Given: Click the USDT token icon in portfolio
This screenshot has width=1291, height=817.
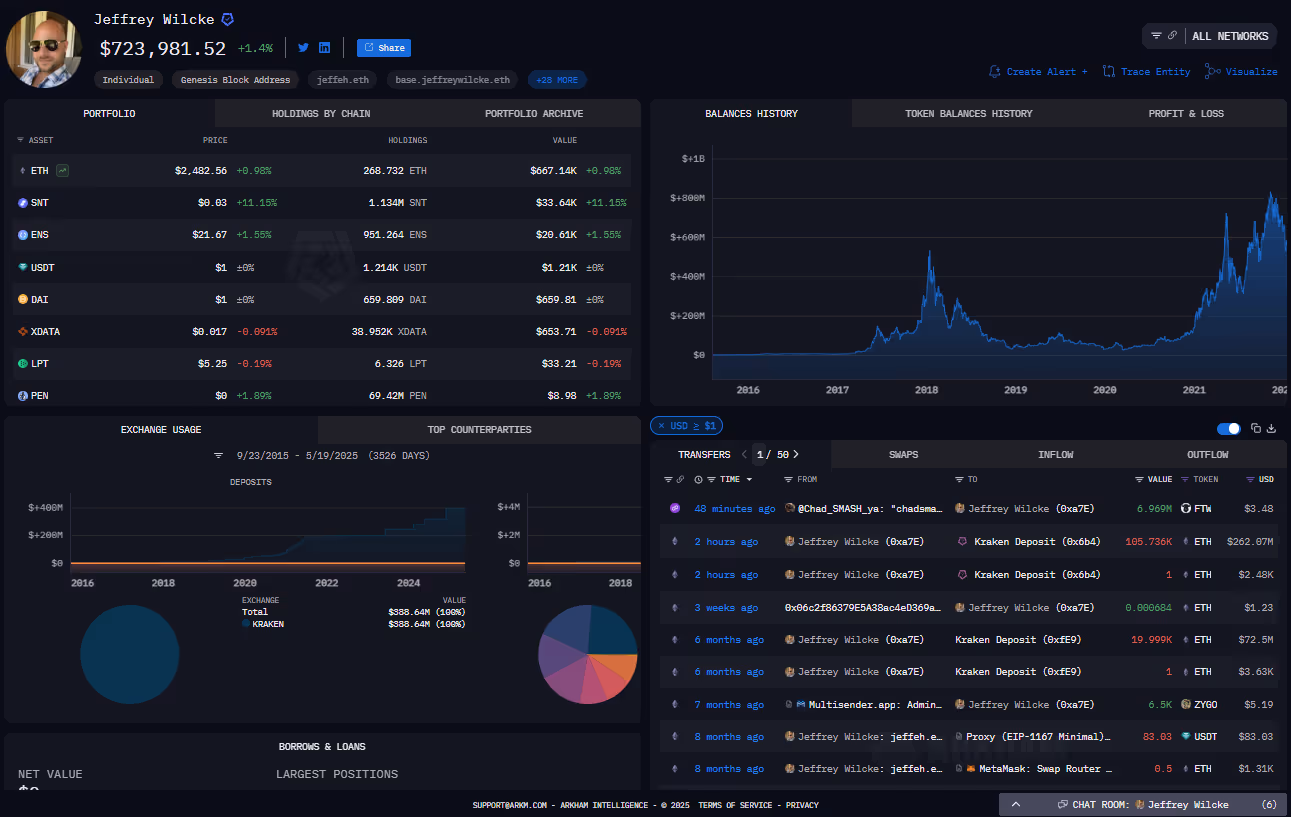Looking at the screenshot, I should coord(23,267).
